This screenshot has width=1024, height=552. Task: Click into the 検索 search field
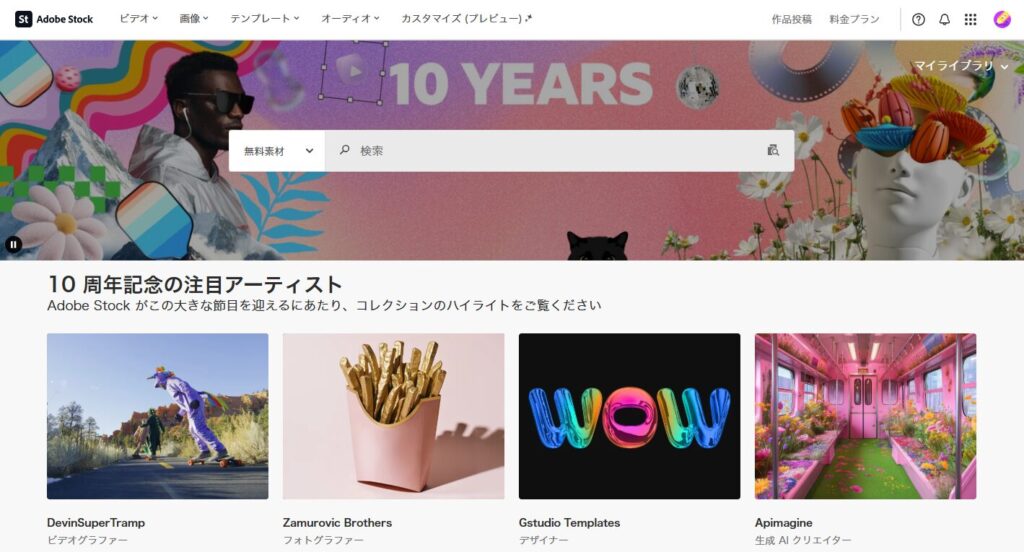click(x=560, y=151)
